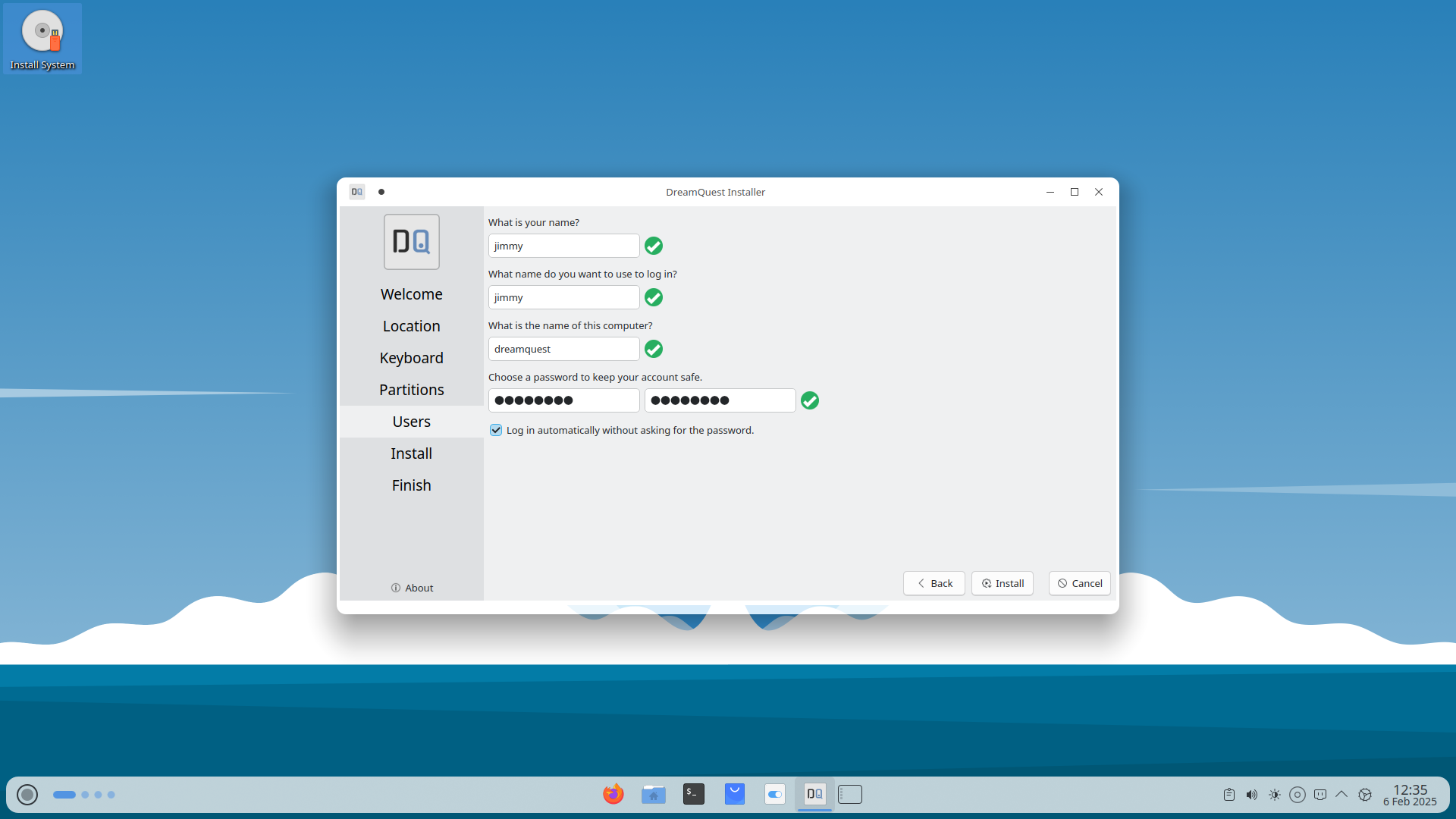Go Back to the previous installer step
The image size is (1456, 819).
[x=934, y=583]
